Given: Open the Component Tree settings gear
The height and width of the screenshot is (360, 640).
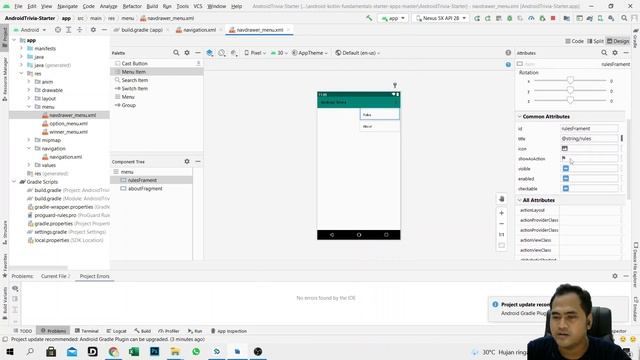Looking at the screenshot, I should click(x=187, y=161).
